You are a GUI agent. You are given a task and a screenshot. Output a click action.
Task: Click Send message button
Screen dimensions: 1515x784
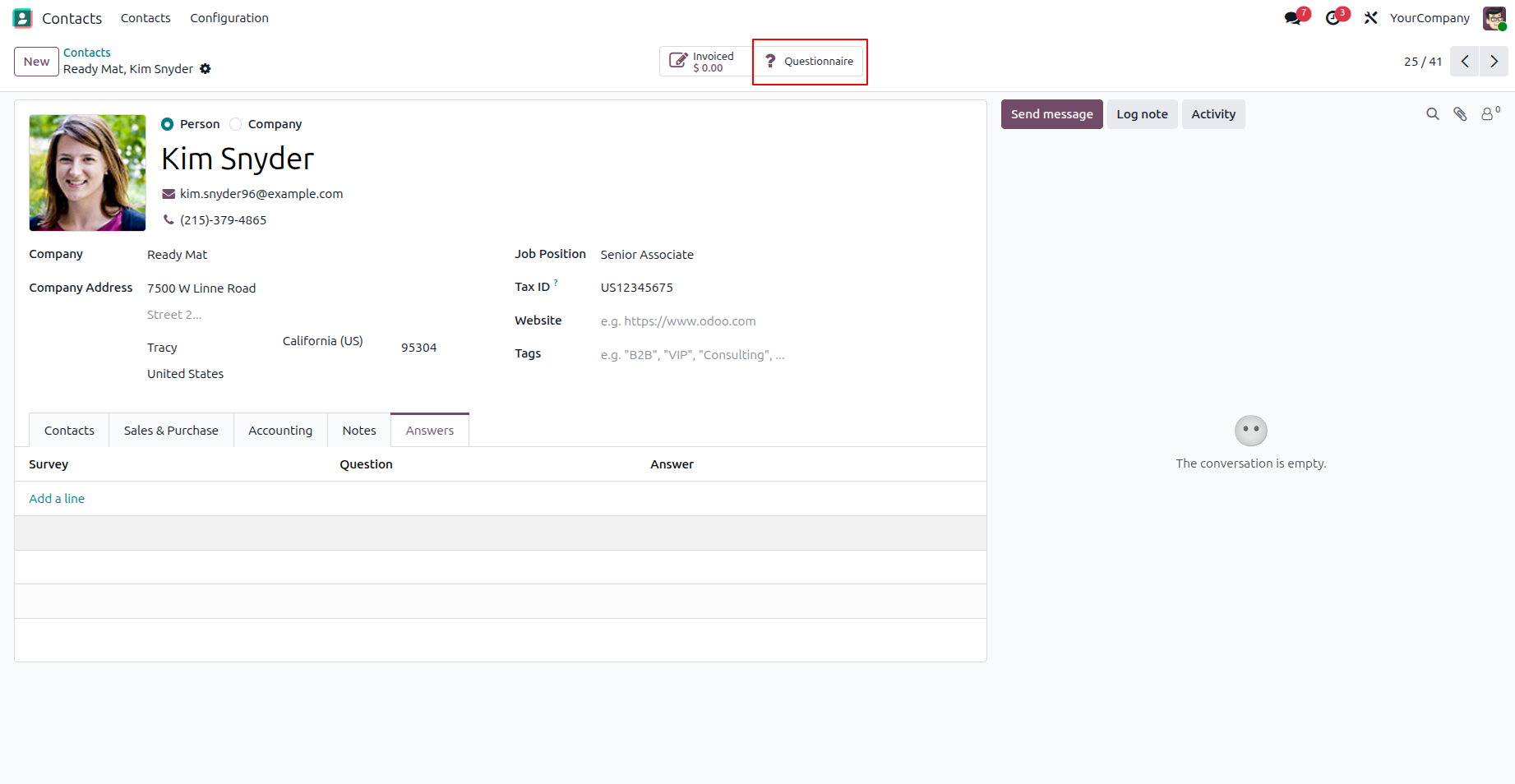tap(1051, 114)
